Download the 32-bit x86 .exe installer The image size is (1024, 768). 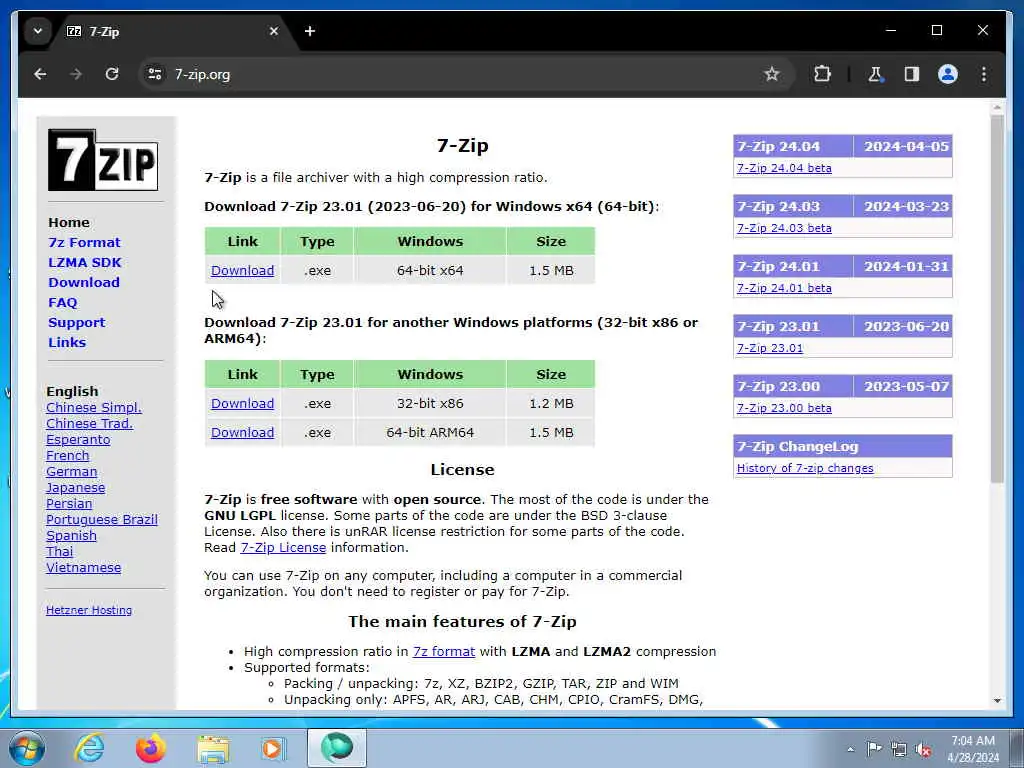pyautogui.click(x=242, y=404)
